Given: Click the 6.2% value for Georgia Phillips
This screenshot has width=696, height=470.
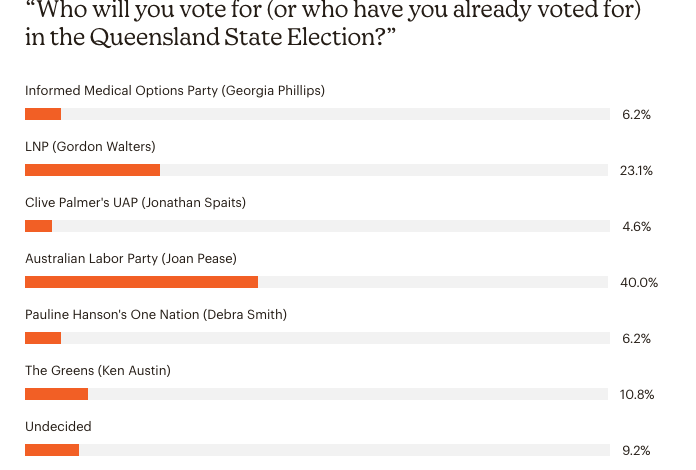Looking at the screenshot, I should (x=636, y=115).
